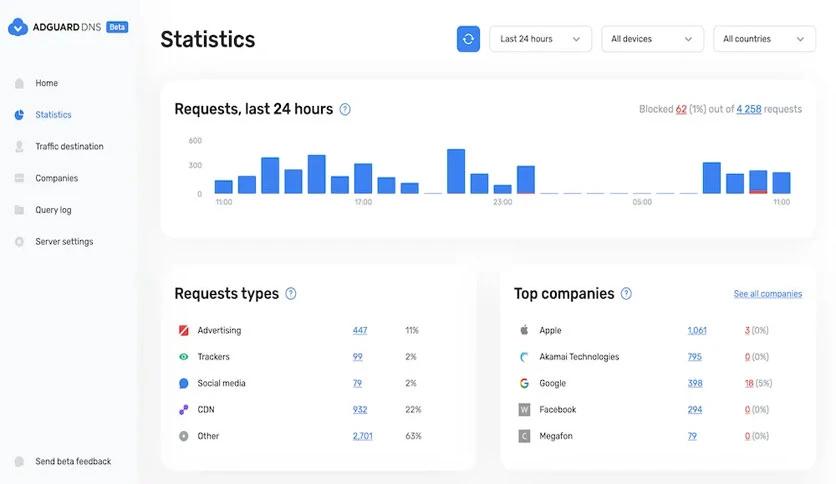Viewport: 836px width, 484px height.
Task: Click the red Advertising request type icon
Action: 183,330
